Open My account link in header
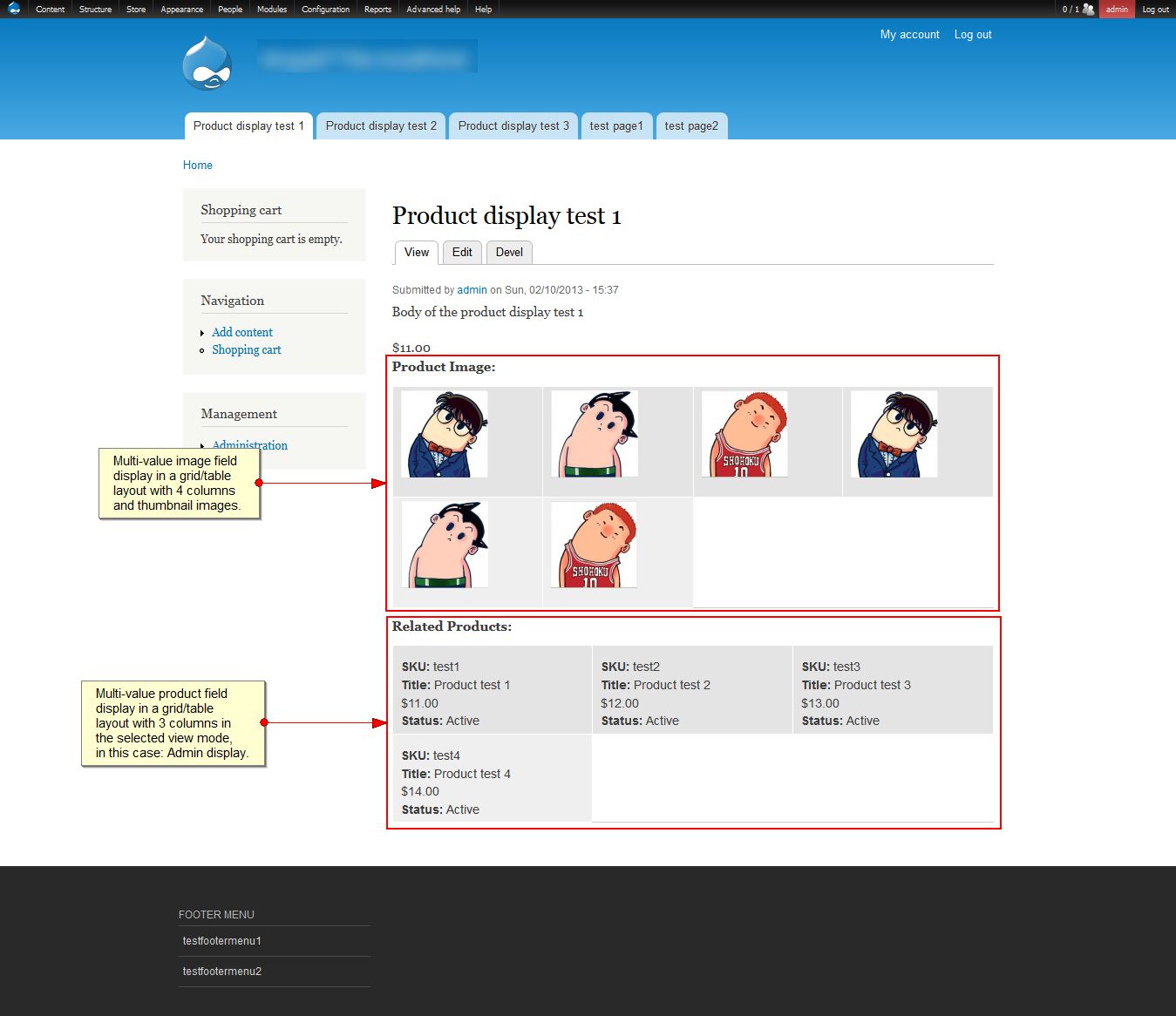This screenshot has width=1176, height=1016. pos(909,35)
